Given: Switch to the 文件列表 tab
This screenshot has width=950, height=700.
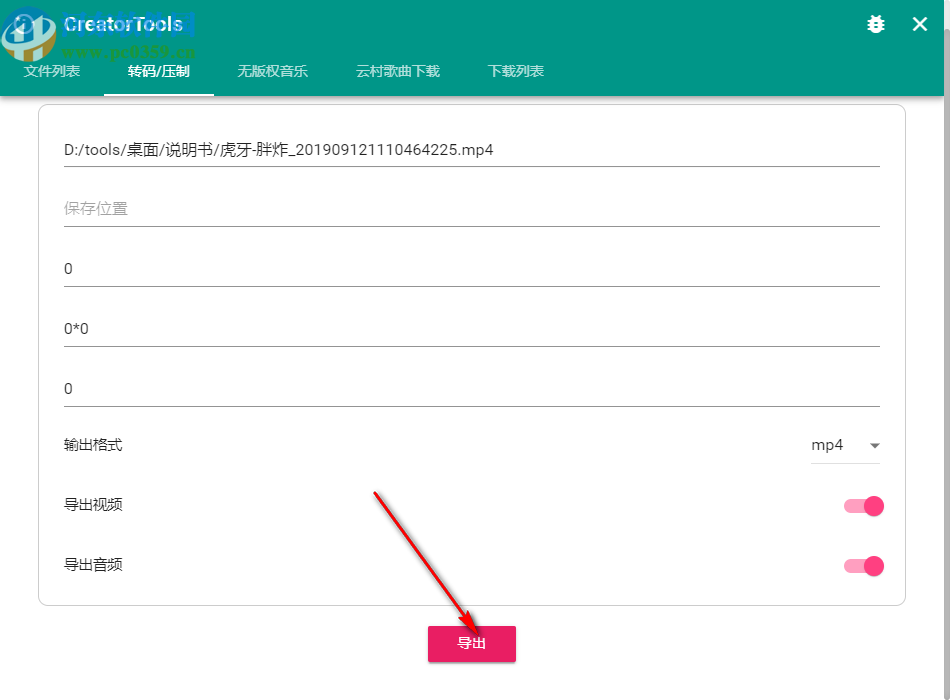Looking at the screenshot, I should (x=51, y=71).
